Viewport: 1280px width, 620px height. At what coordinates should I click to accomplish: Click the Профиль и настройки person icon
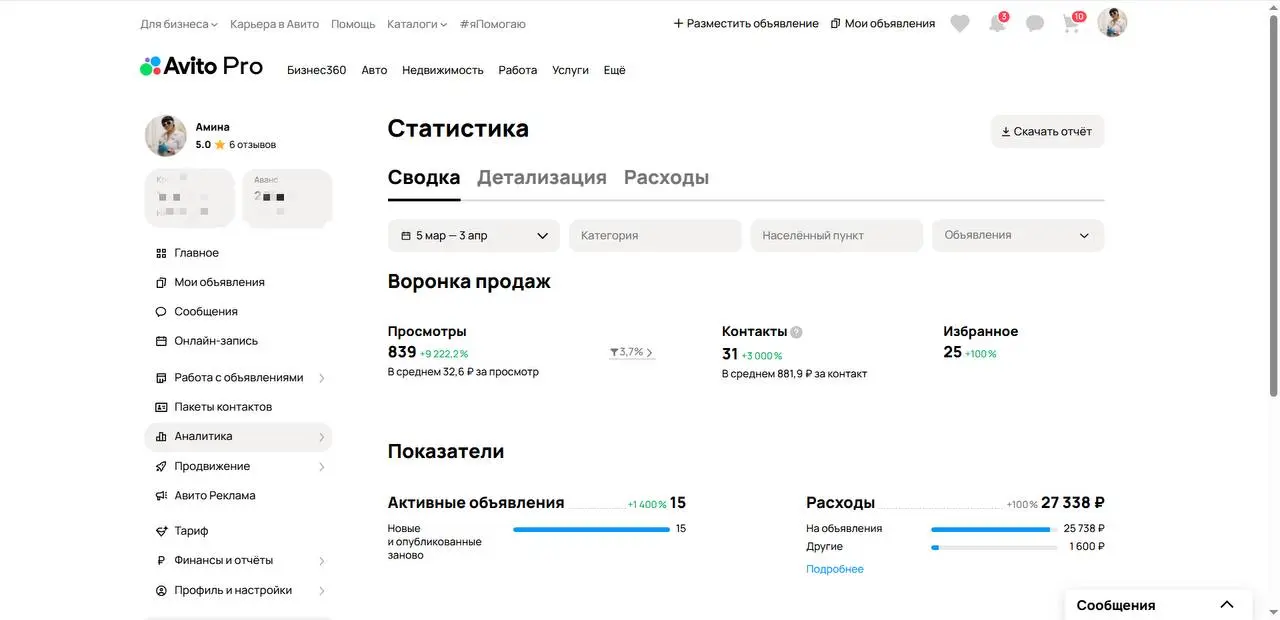click(161, 591)
